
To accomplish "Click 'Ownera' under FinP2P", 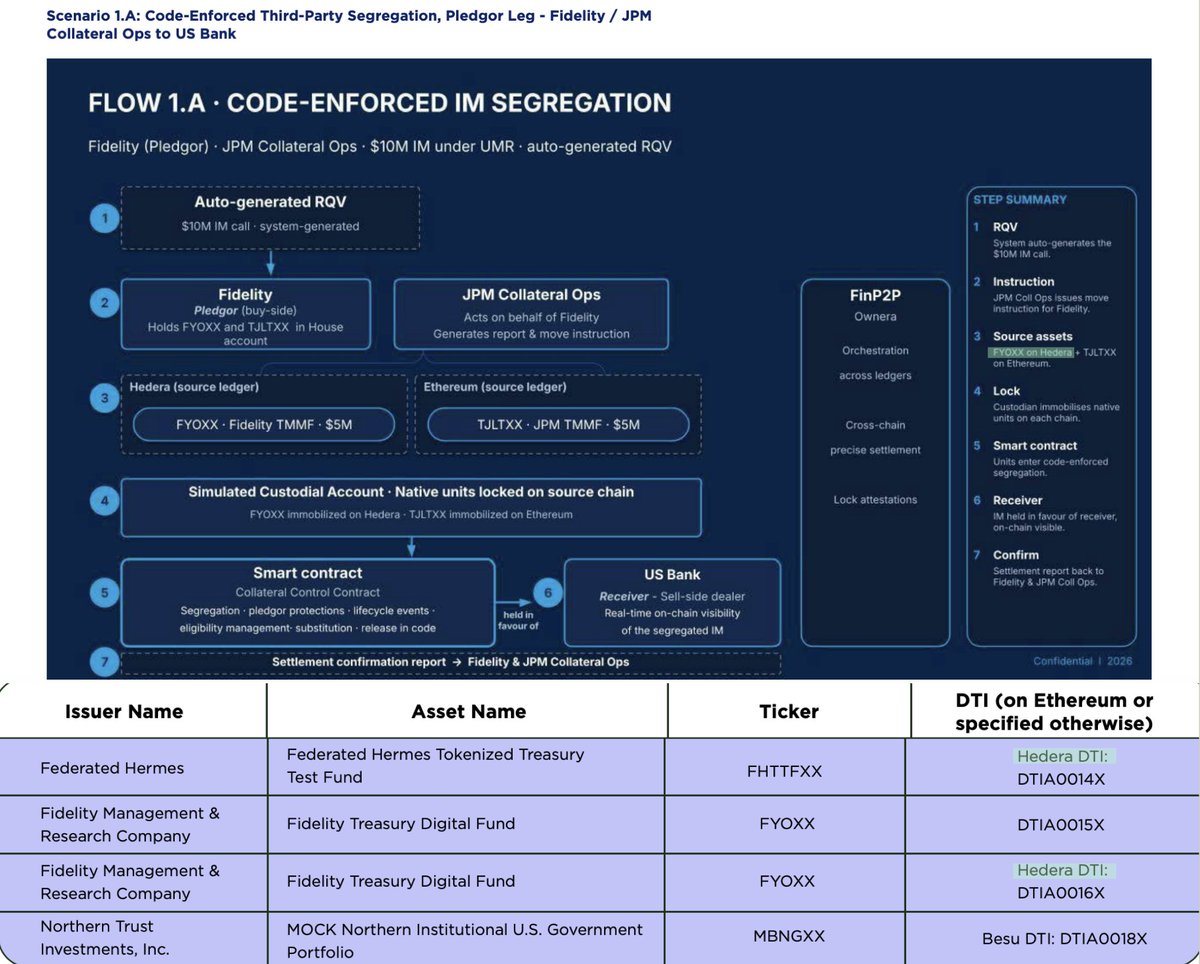I will click(x=875, y=316).
